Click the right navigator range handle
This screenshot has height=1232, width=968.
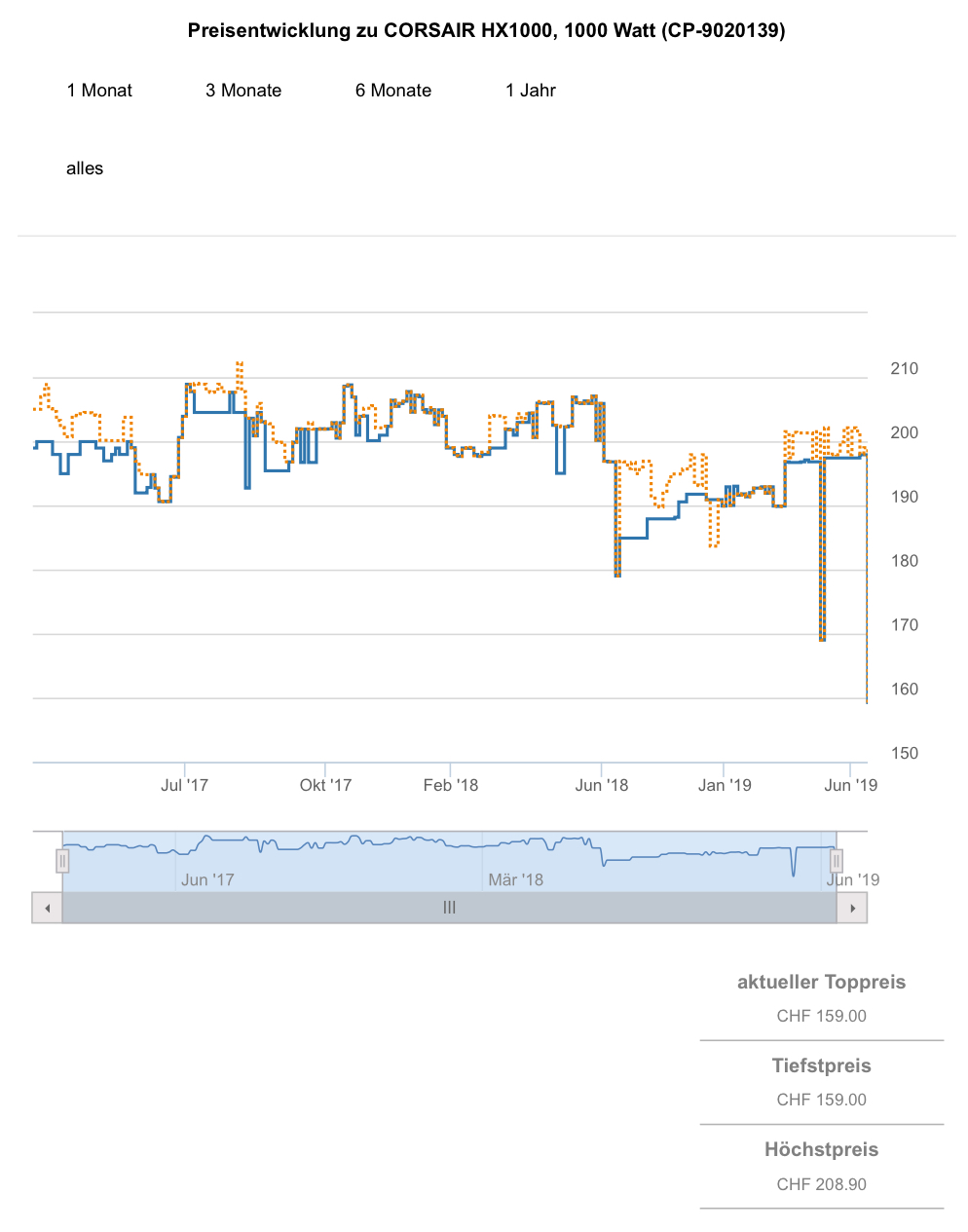pyautogui.click(x=836, y=861)
